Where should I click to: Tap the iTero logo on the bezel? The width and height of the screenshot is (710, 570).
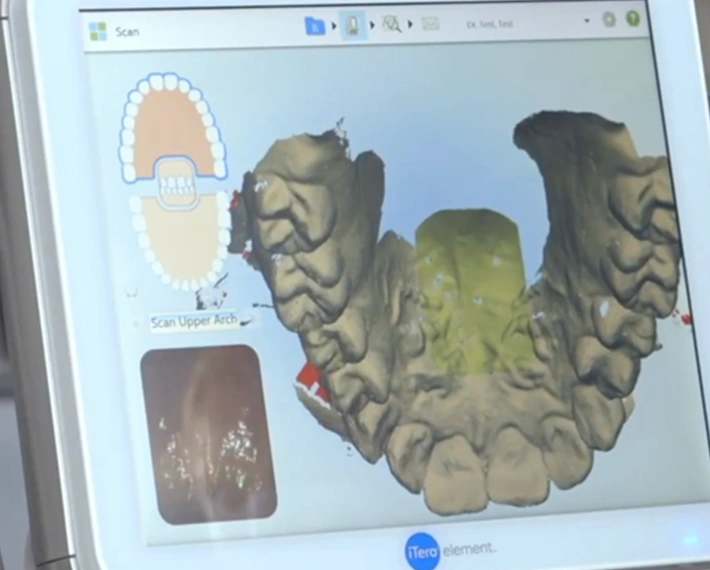click(x=423, y=551)
